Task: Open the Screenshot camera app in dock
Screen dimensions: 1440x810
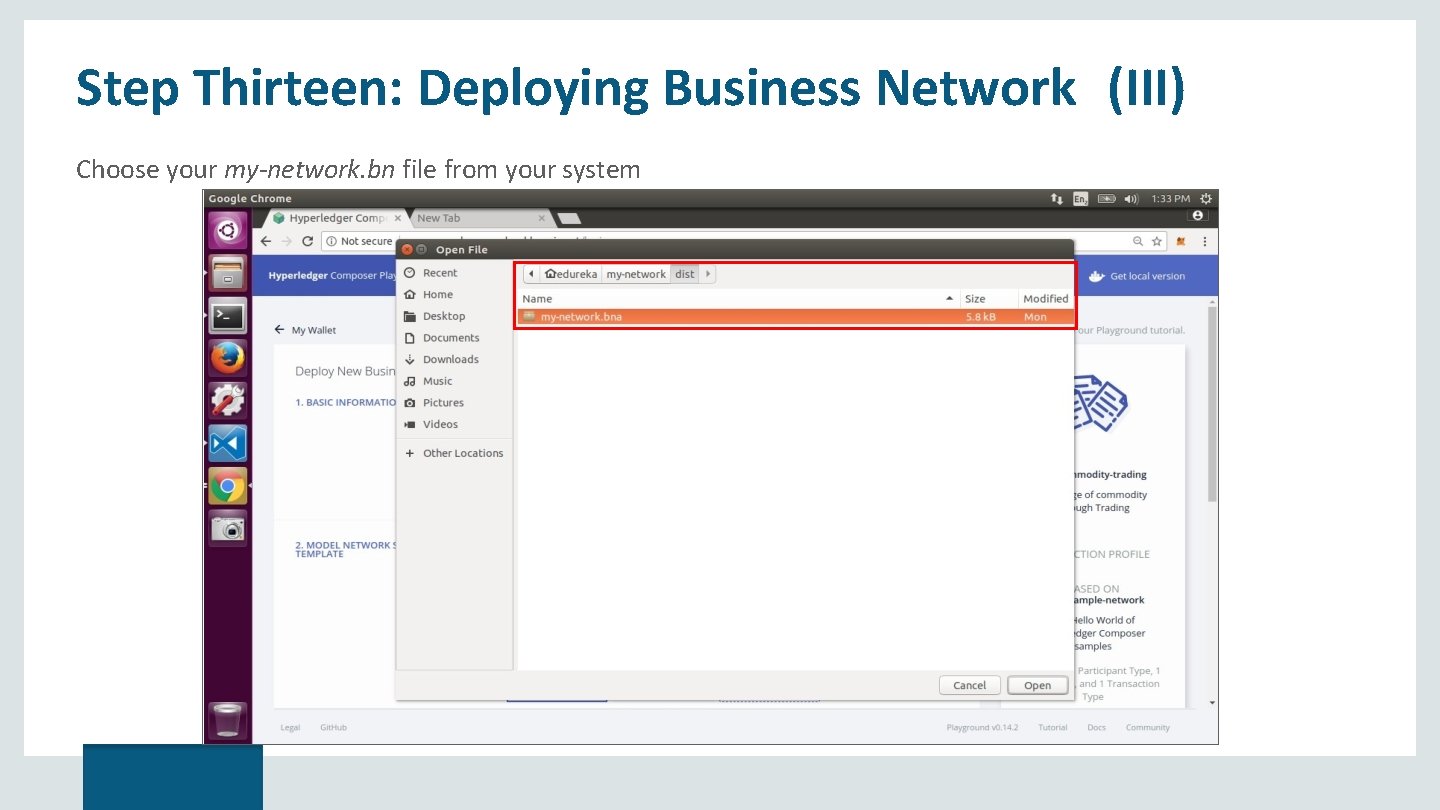Action: 228,528
